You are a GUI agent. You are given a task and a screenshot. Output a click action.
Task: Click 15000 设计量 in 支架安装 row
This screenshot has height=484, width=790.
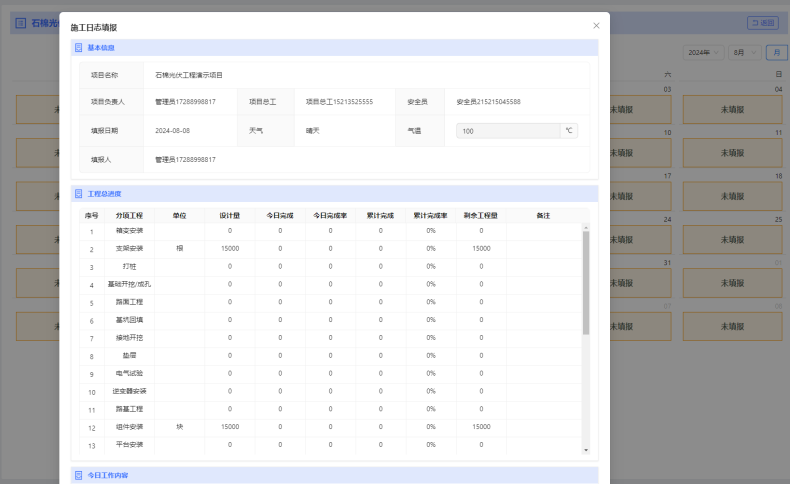[x=230, y=249]
